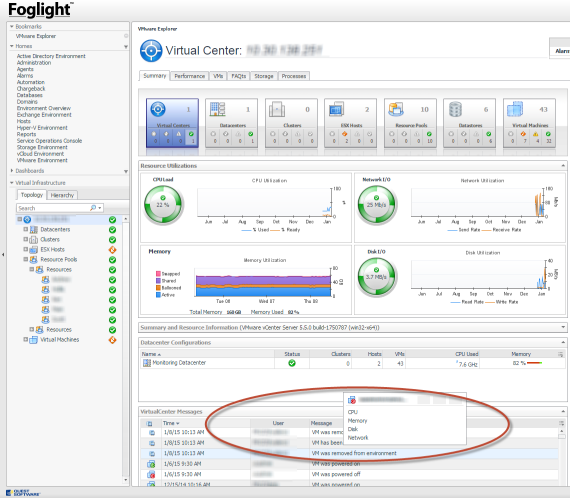The width and height of the screenshot is (570, 498).
Task: Open VMware Environment home link
Action: tap(42, 160)
